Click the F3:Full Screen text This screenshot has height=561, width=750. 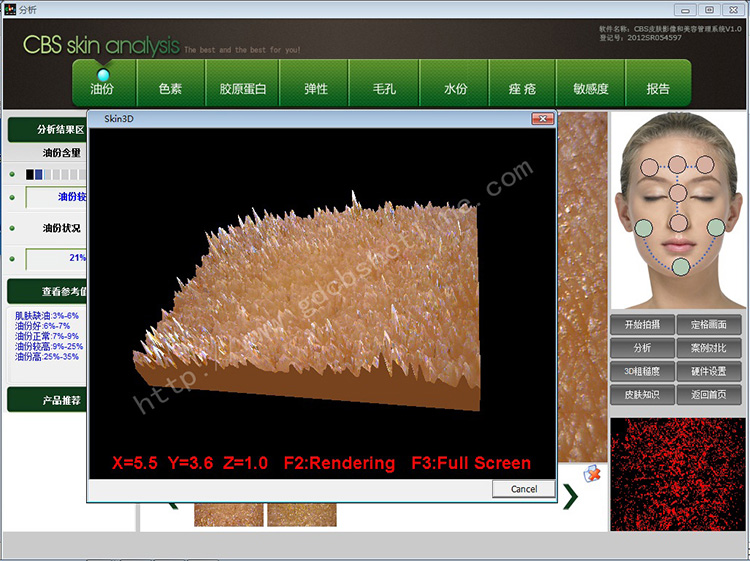pos(471,463)
